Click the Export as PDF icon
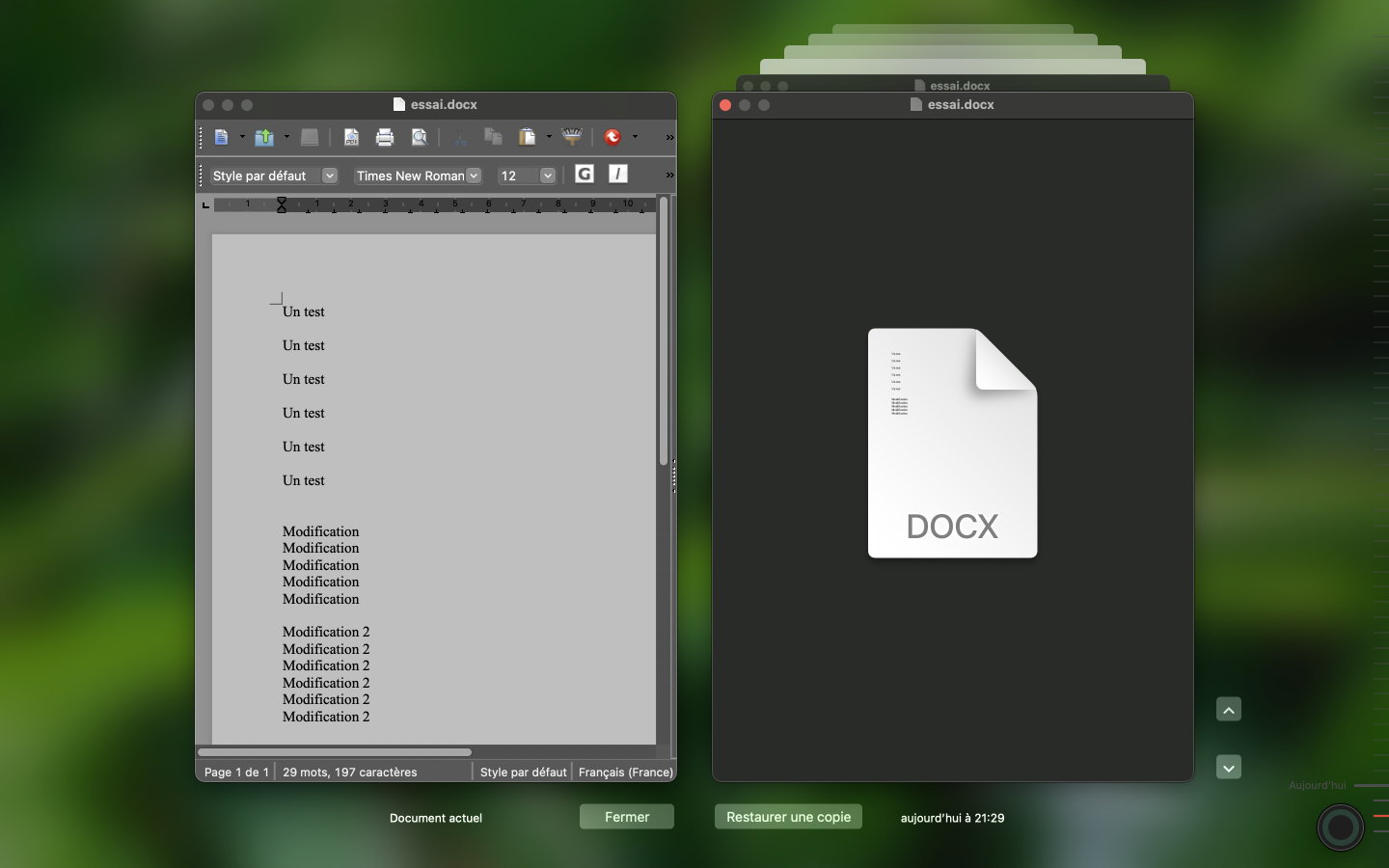This screenshot has width=1389, height=868. pyautogui.click(x=351, y=137)
